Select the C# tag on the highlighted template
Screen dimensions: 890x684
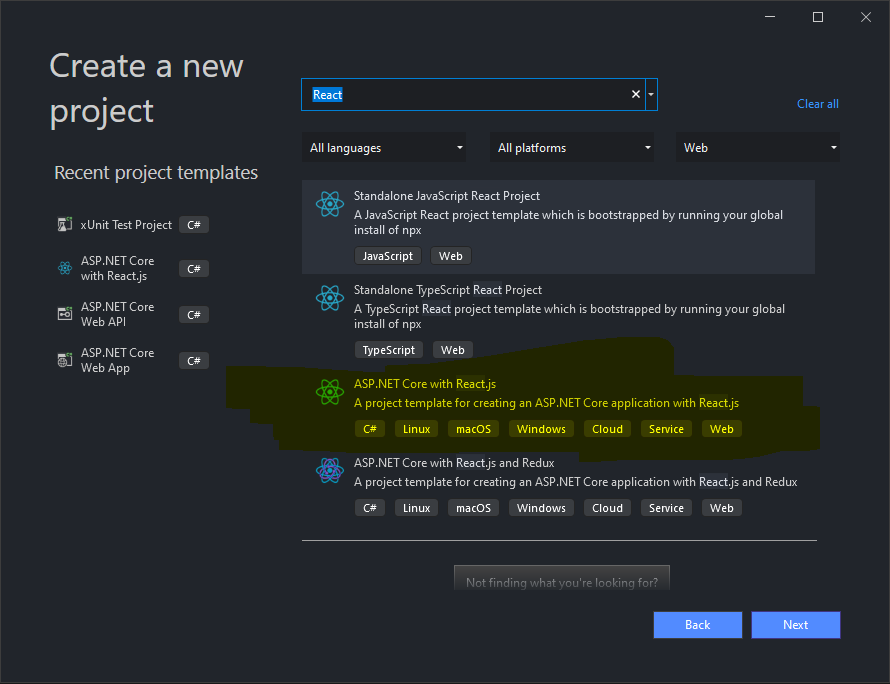[x=370, y=428]
